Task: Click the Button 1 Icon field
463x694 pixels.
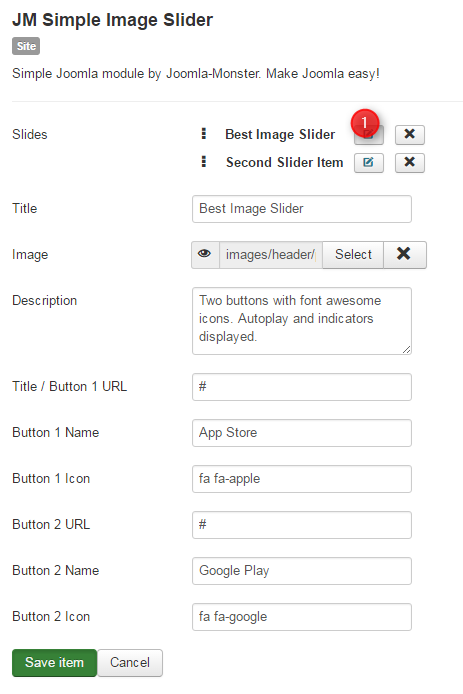Action: [301, 479]
